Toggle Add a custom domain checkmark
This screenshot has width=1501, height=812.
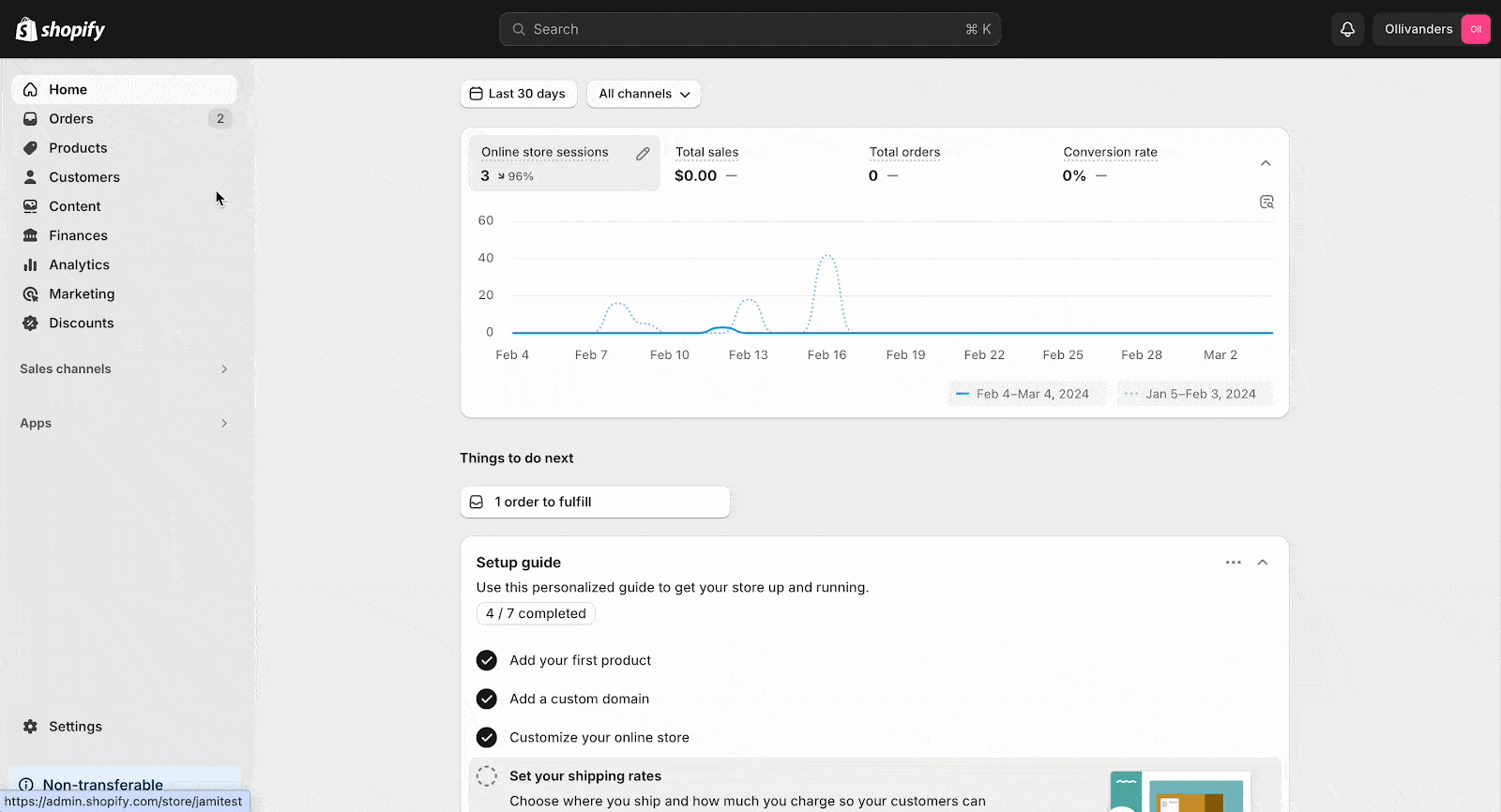click(x=486, y=699)
